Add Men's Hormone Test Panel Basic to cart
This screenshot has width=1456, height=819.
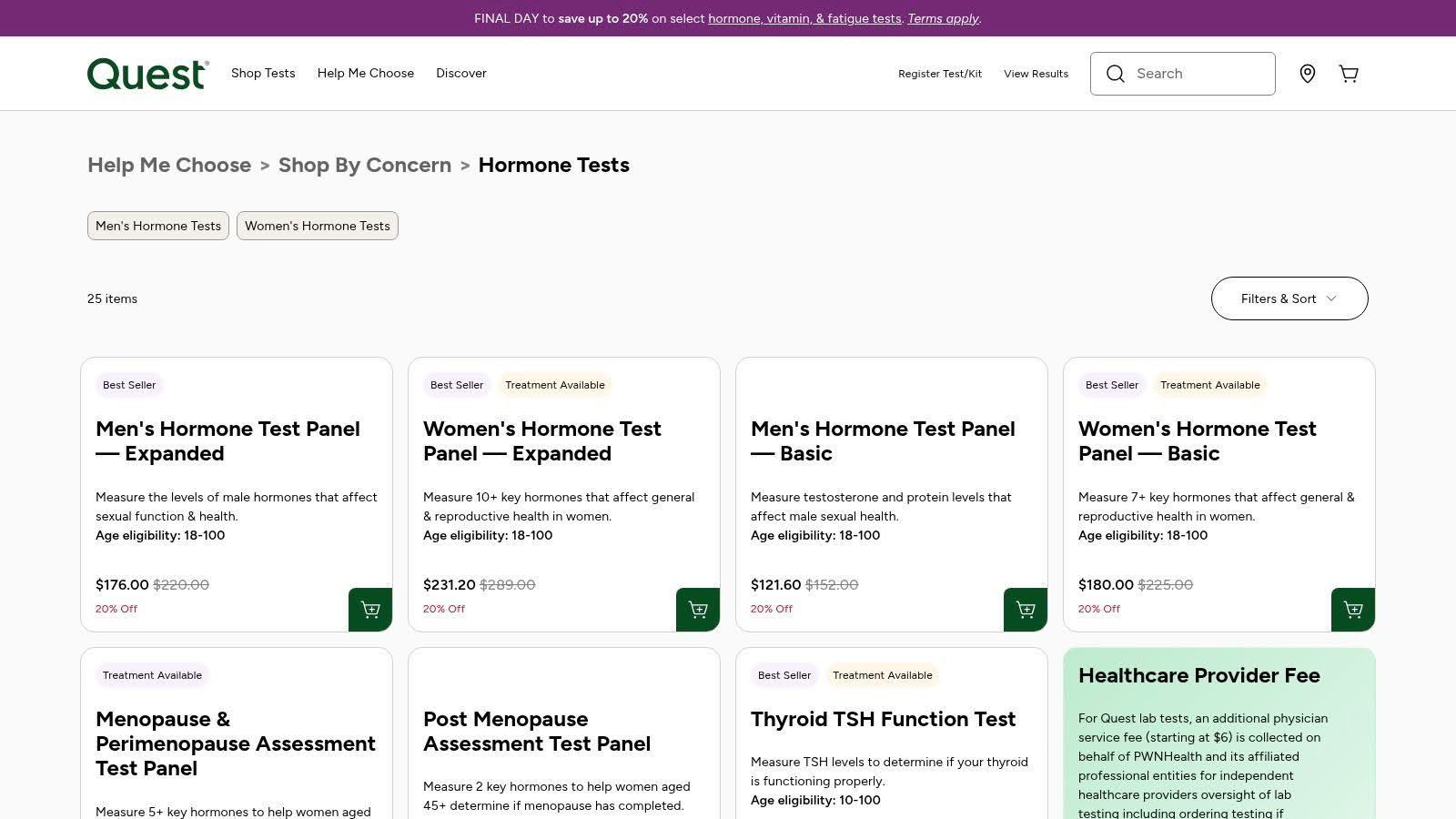tap(1026, 610)
